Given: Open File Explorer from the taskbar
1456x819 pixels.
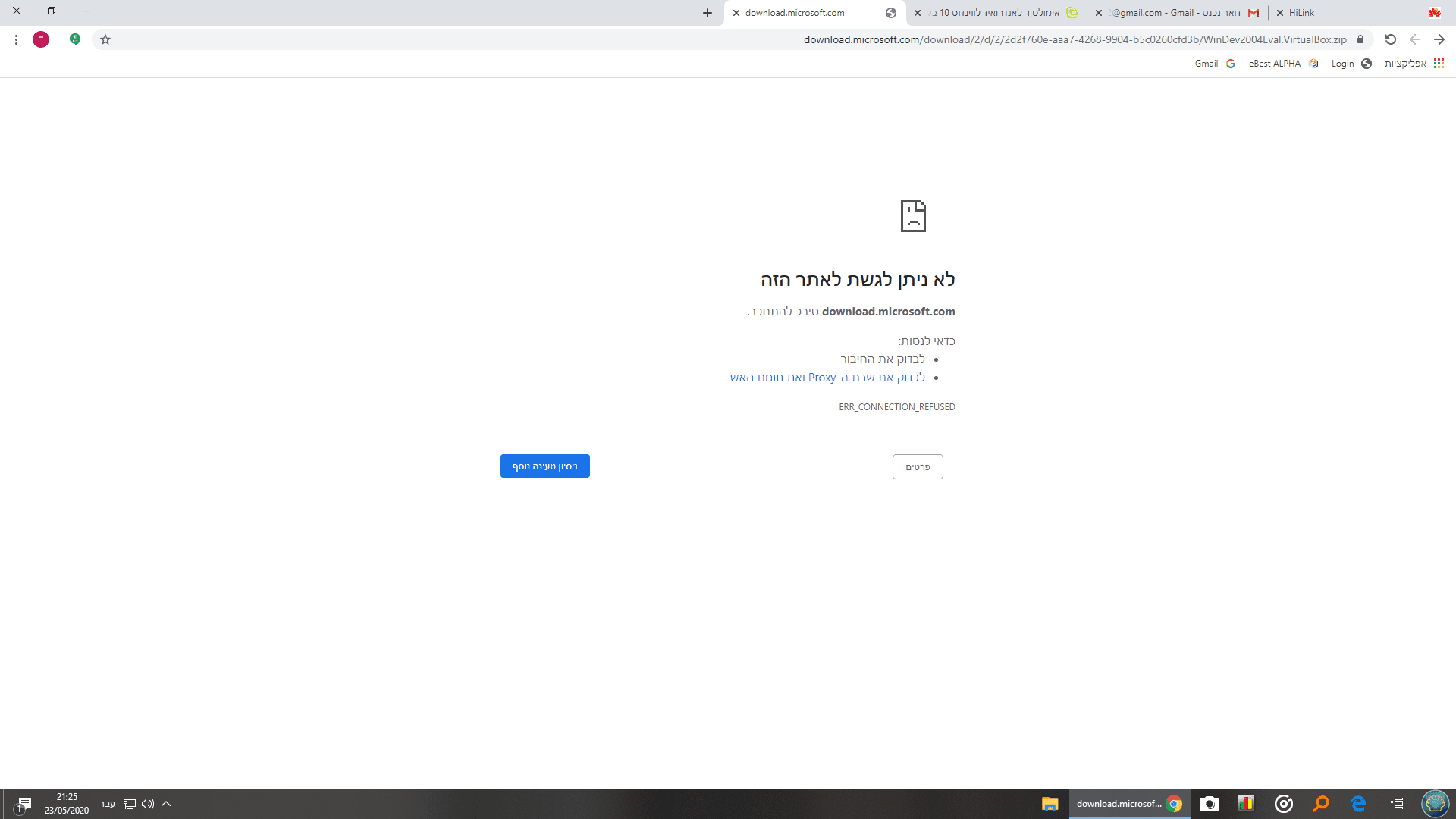Looking at the screenshot, I should pyautogui.click(x=1050, y=804).
